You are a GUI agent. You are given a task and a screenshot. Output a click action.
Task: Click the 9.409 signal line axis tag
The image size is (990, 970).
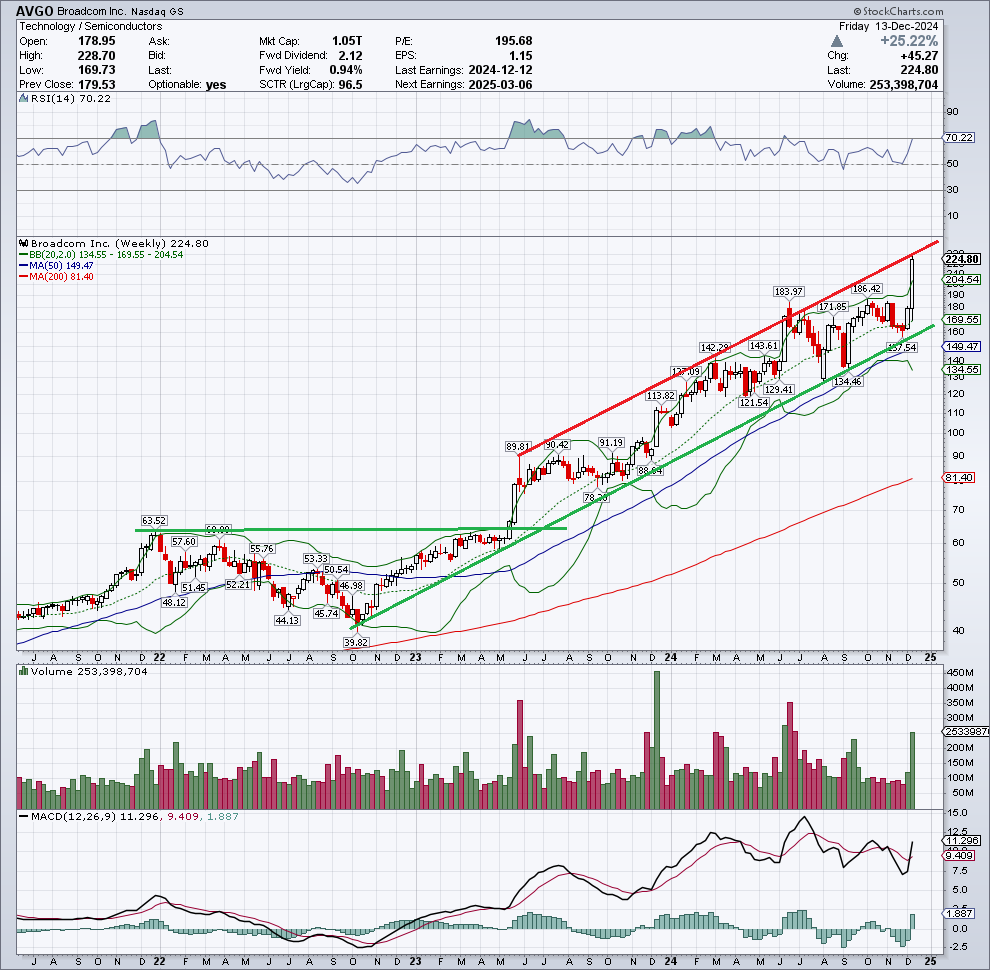click(959, 856)
